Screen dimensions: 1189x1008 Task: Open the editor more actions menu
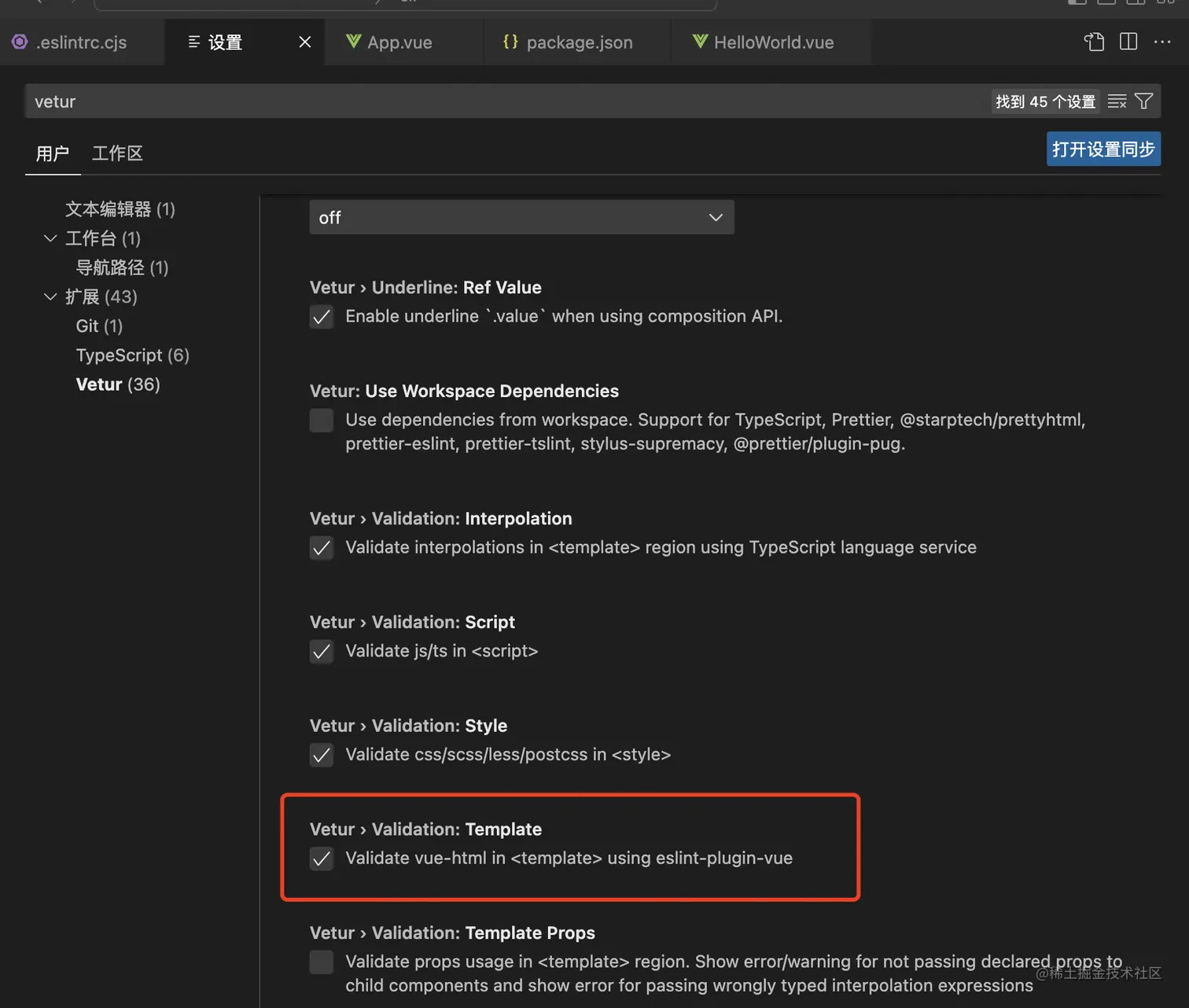[x=1162, y=42]
